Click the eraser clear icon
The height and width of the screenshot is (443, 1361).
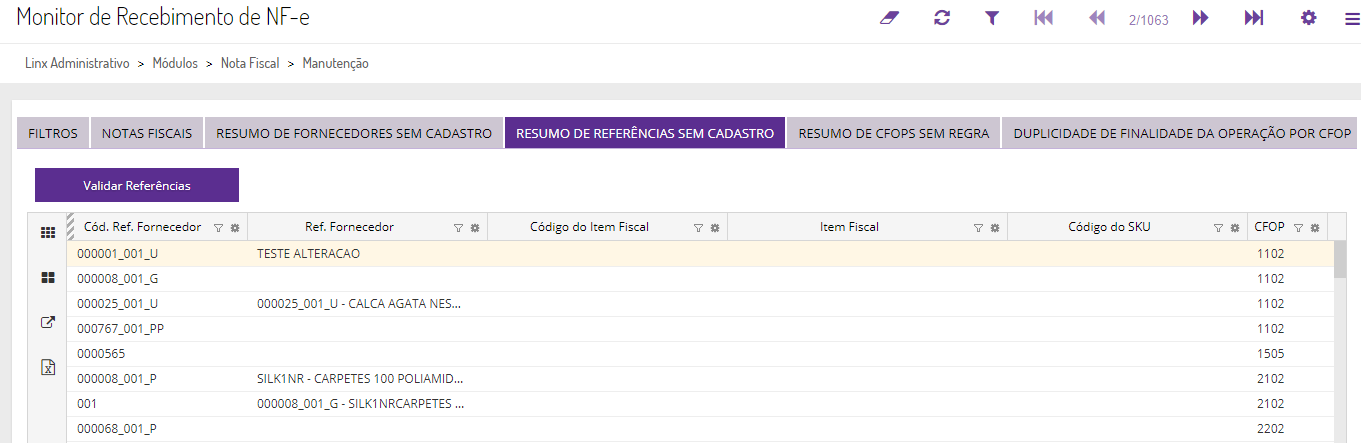click(x=890, y=18)
